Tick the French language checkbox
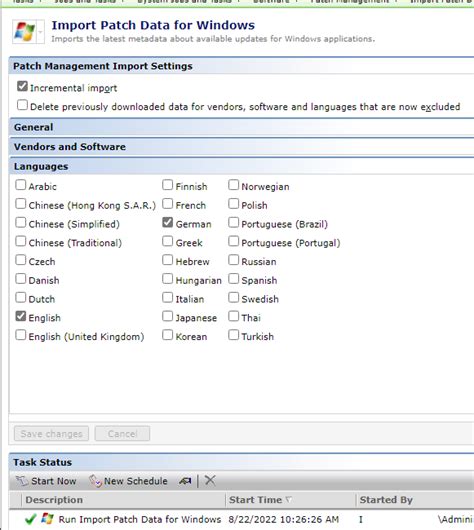 point(168,204)
